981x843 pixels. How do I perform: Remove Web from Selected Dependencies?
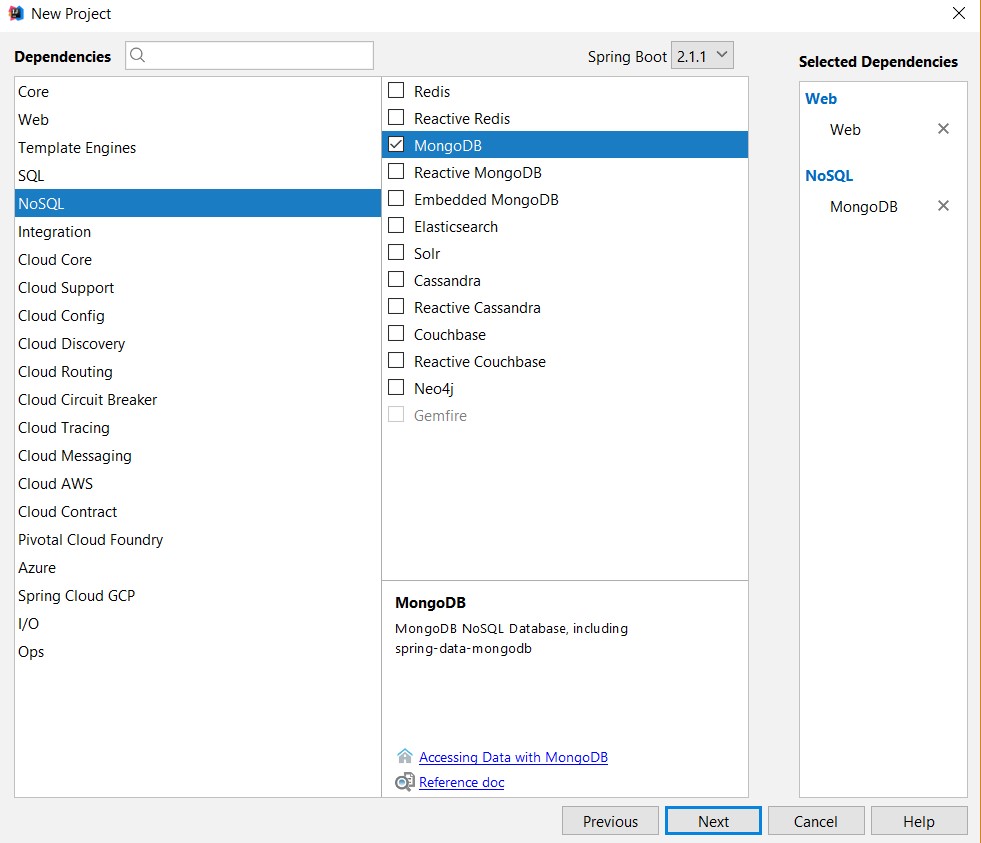tap(943, 129)
